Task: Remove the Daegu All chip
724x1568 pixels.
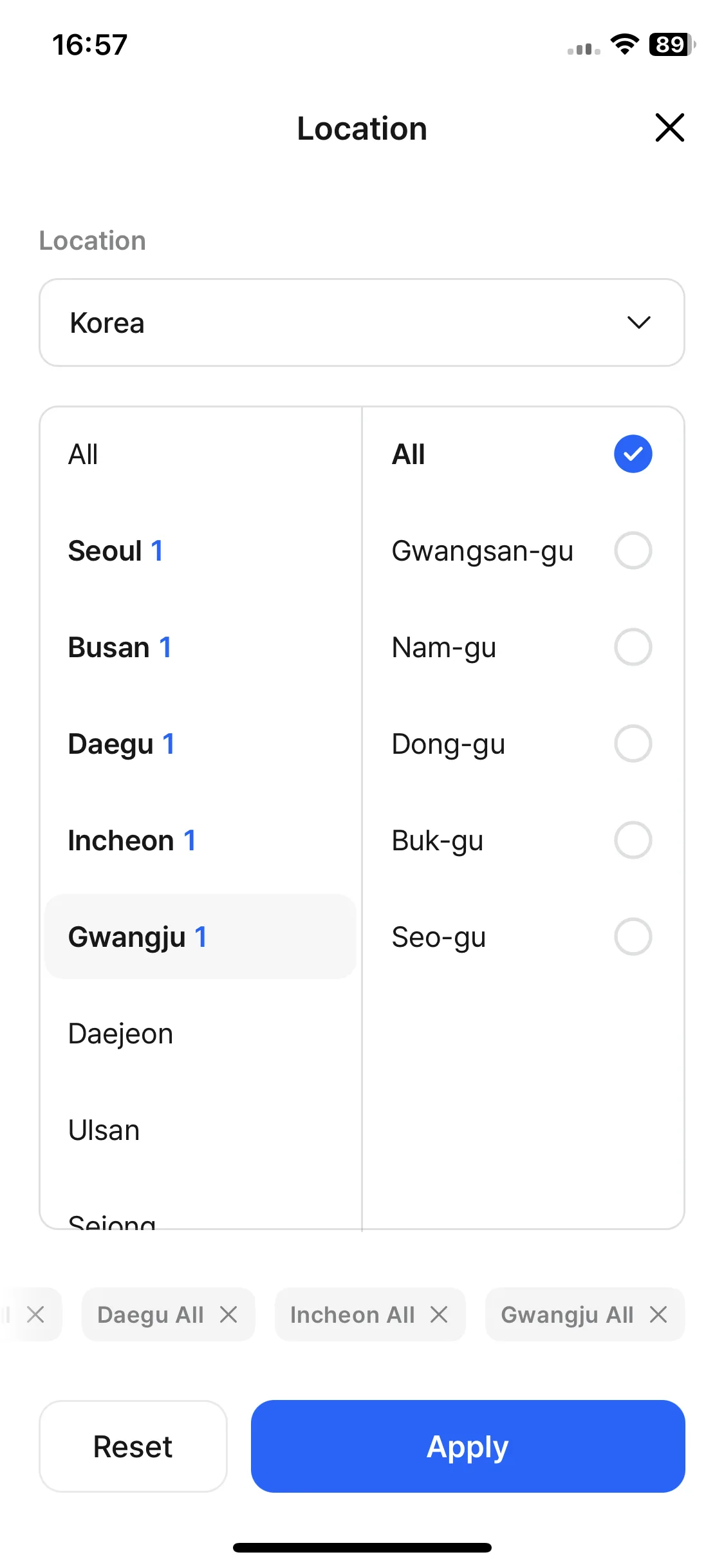Action: pos(228,1314)
